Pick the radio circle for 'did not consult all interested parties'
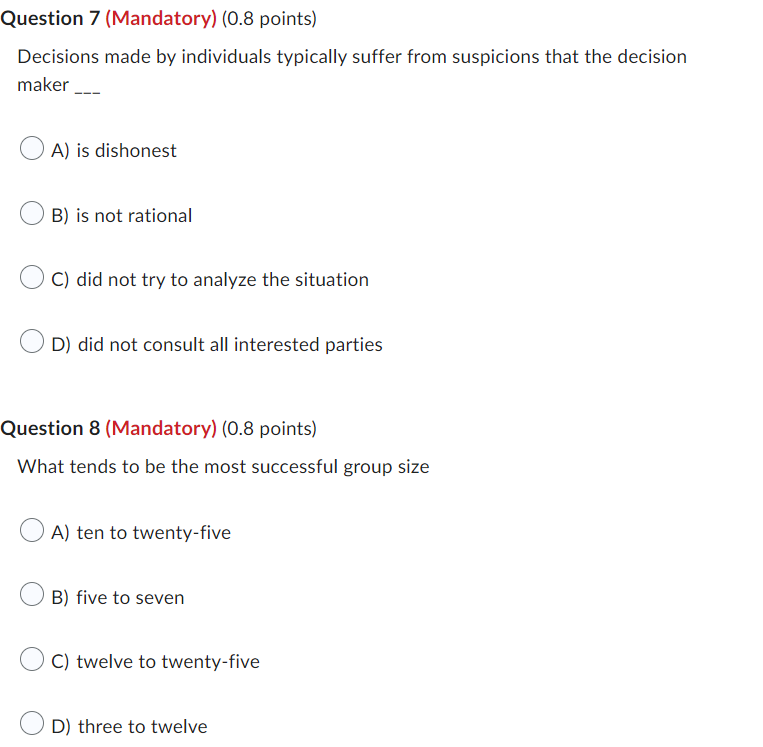 tap(32, 341)
